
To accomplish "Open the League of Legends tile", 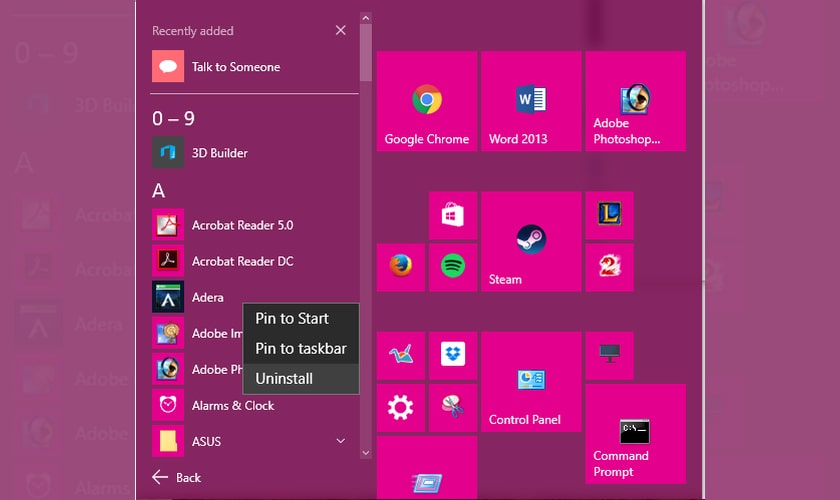I will click(610, 215).
